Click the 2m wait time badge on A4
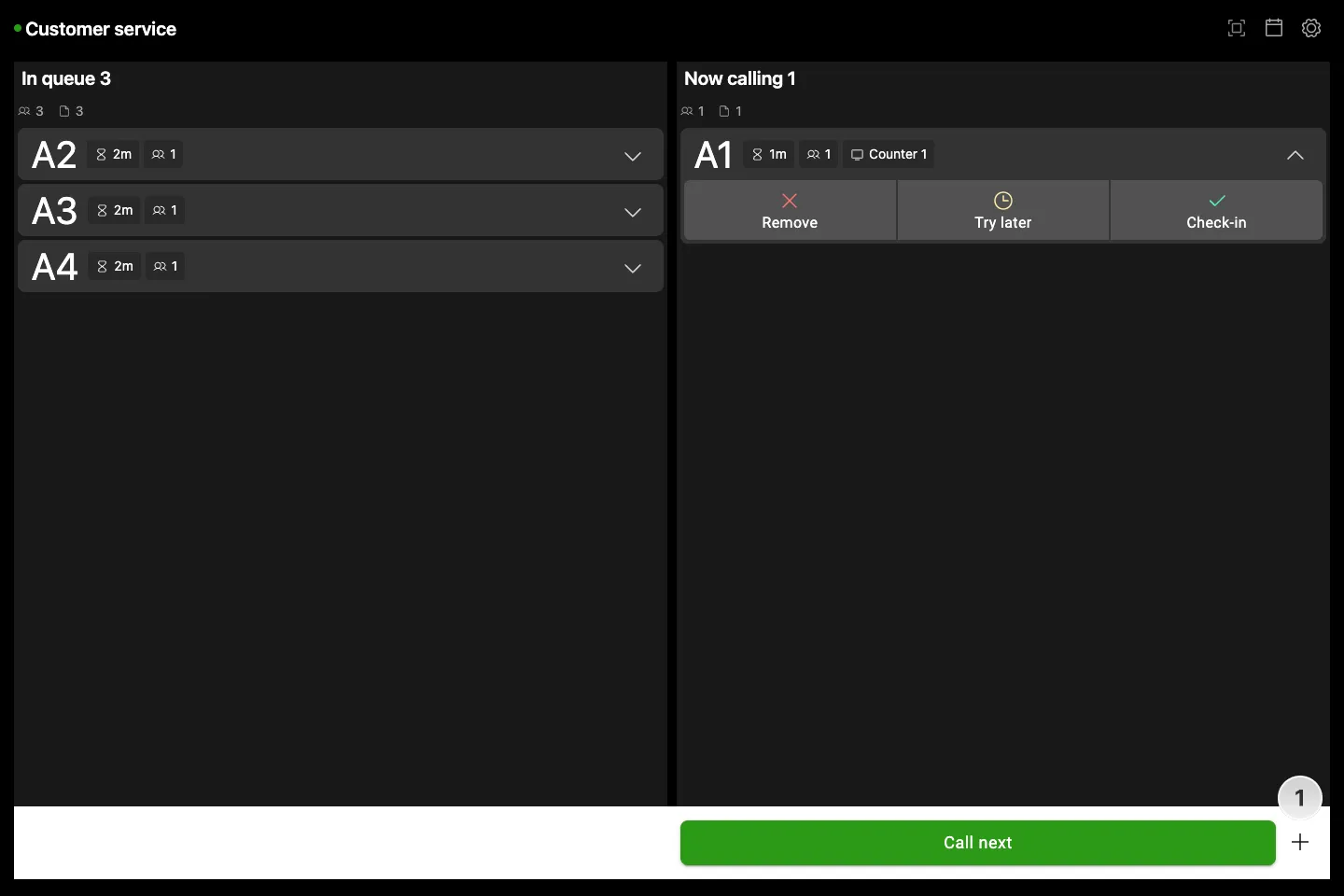Screen dimensions: 1344x896 coord(115,266)
